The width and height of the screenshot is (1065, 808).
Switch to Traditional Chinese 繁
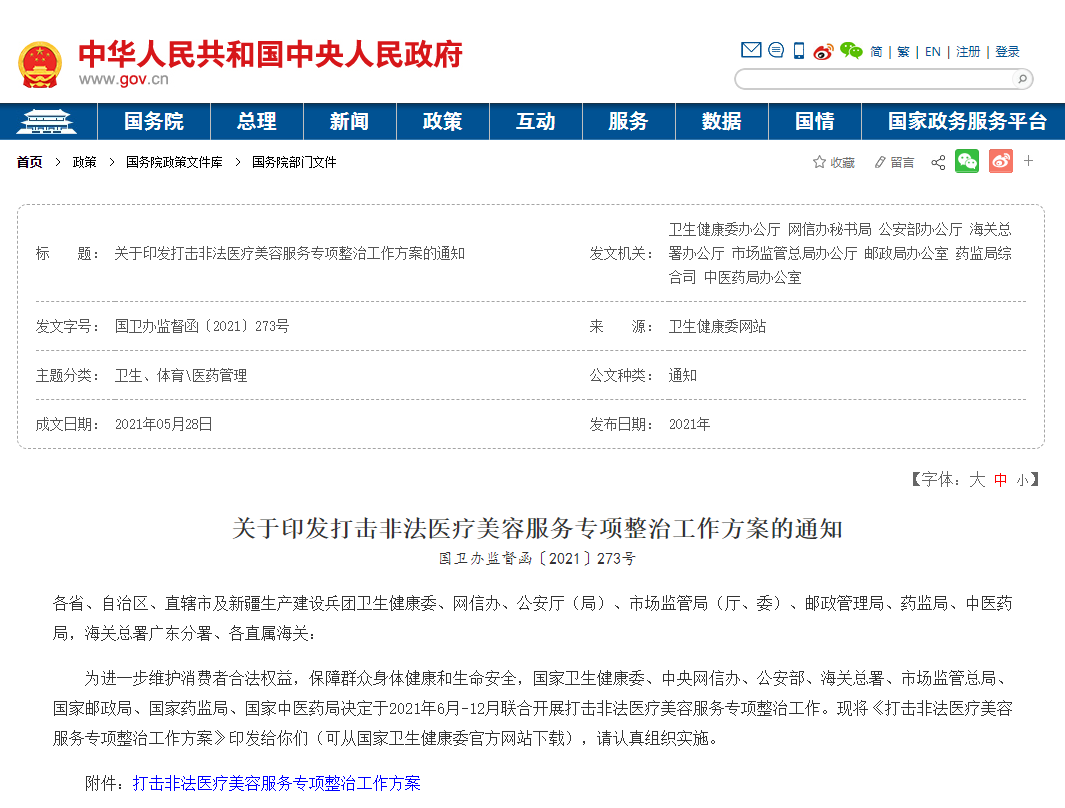point(903,52)
